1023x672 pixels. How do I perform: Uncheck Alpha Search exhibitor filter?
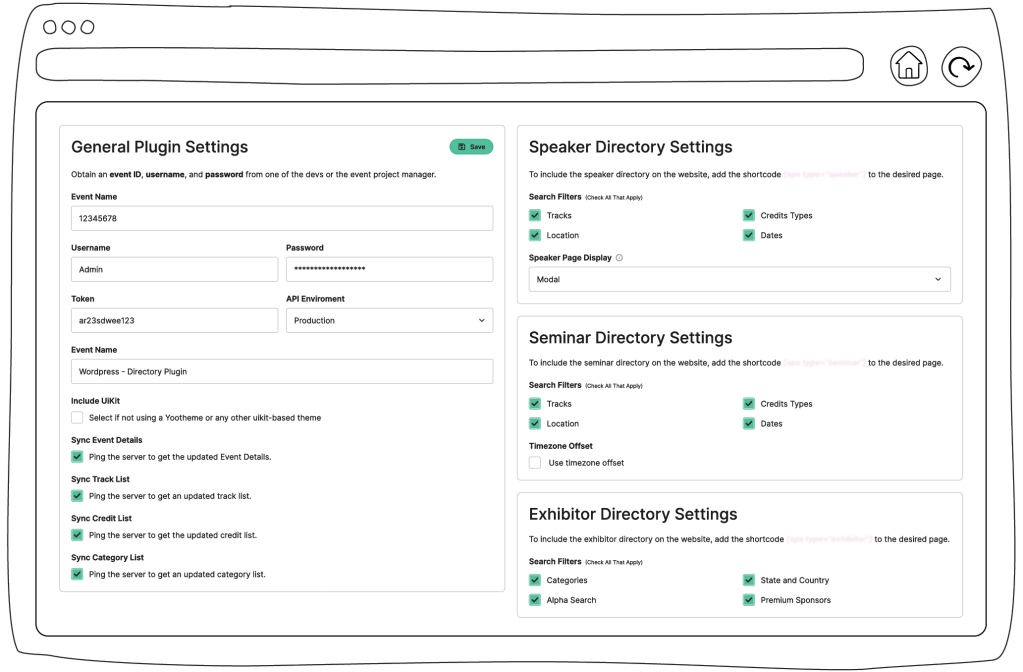[x=535, y=600]
